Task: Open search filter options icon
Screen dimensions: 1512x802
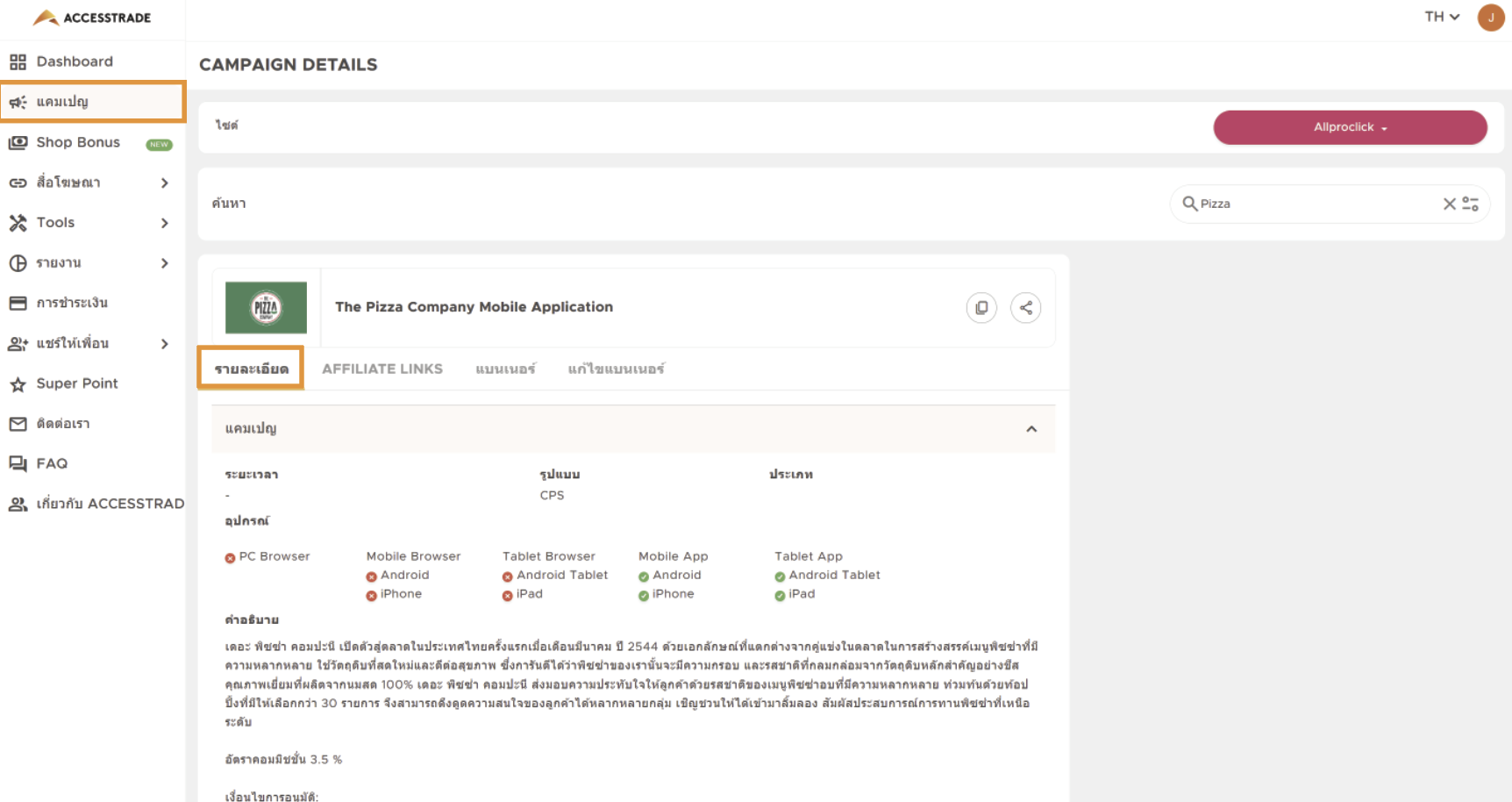Action: click(x=1470, y=204)
